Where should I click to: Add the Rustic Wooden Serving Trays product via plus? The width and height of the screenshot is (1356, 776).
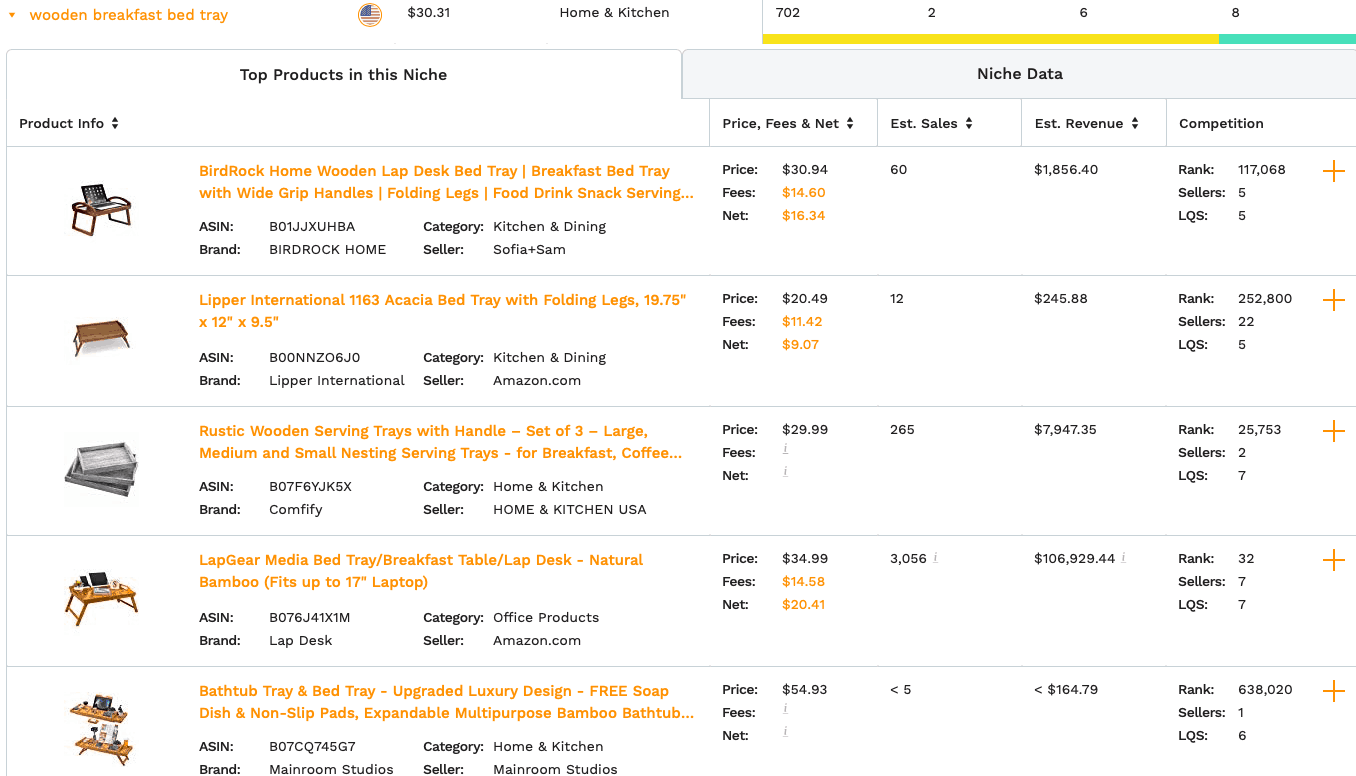(x=1333, y=431)
